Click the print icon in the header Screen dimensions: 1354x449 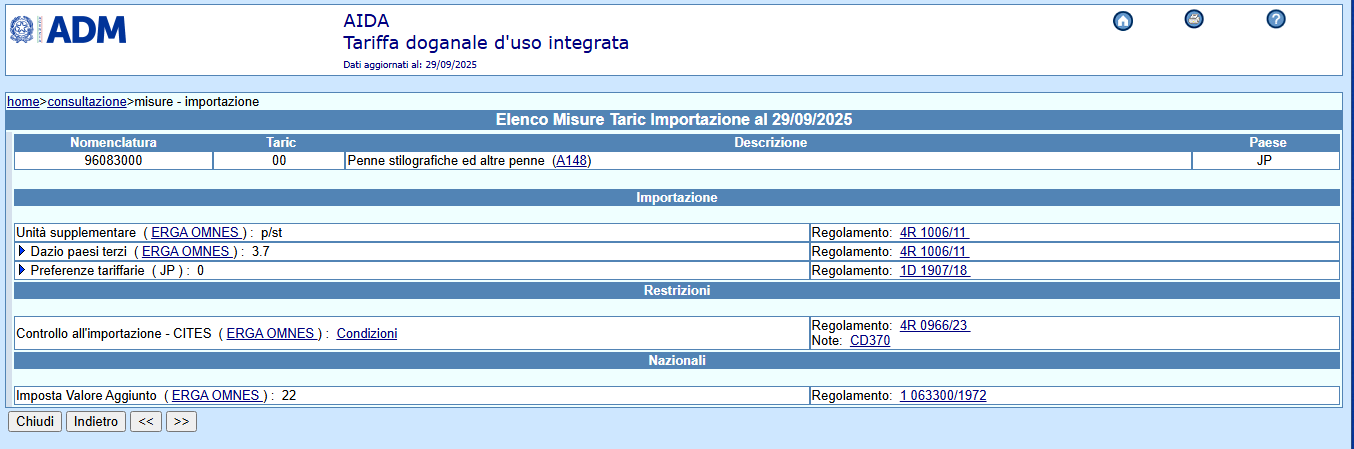tap(1193, 19)
